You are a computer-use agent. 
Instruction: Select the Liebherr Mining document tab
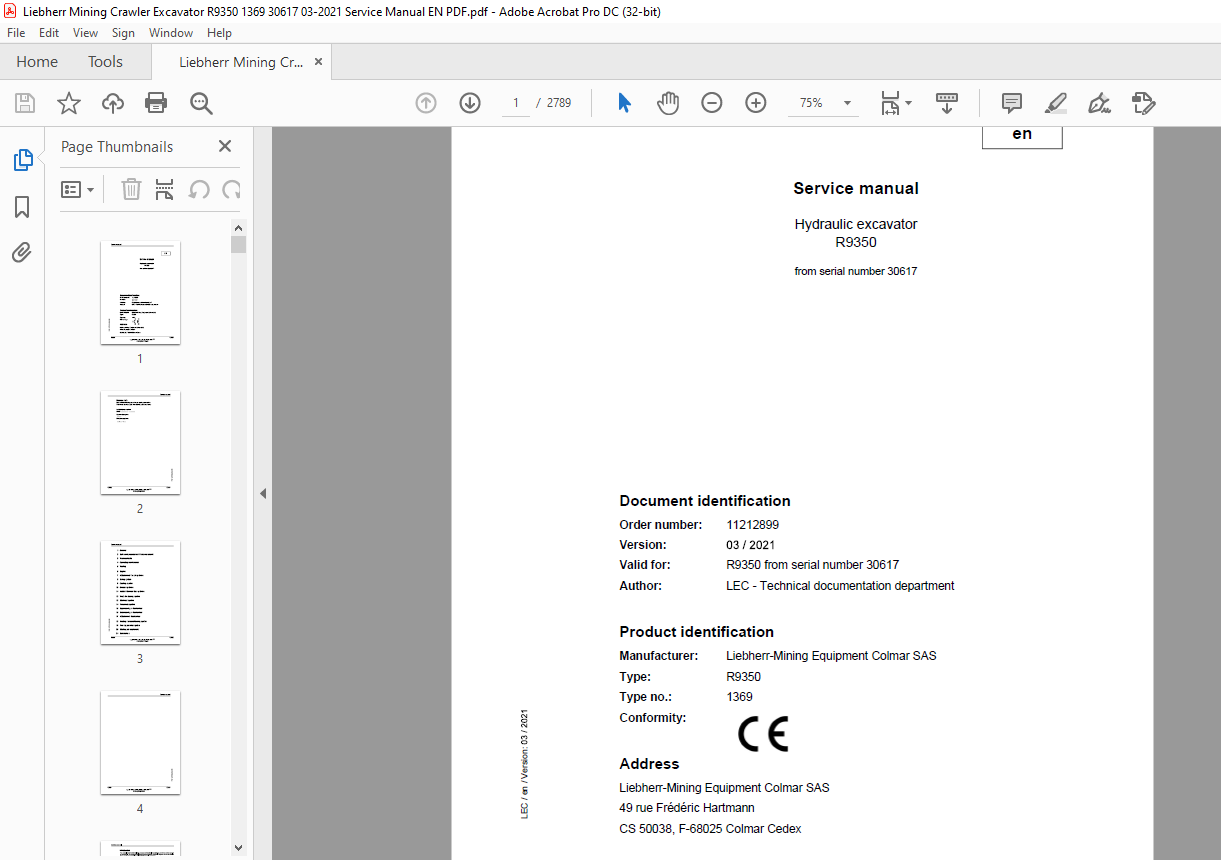[241, 62]
